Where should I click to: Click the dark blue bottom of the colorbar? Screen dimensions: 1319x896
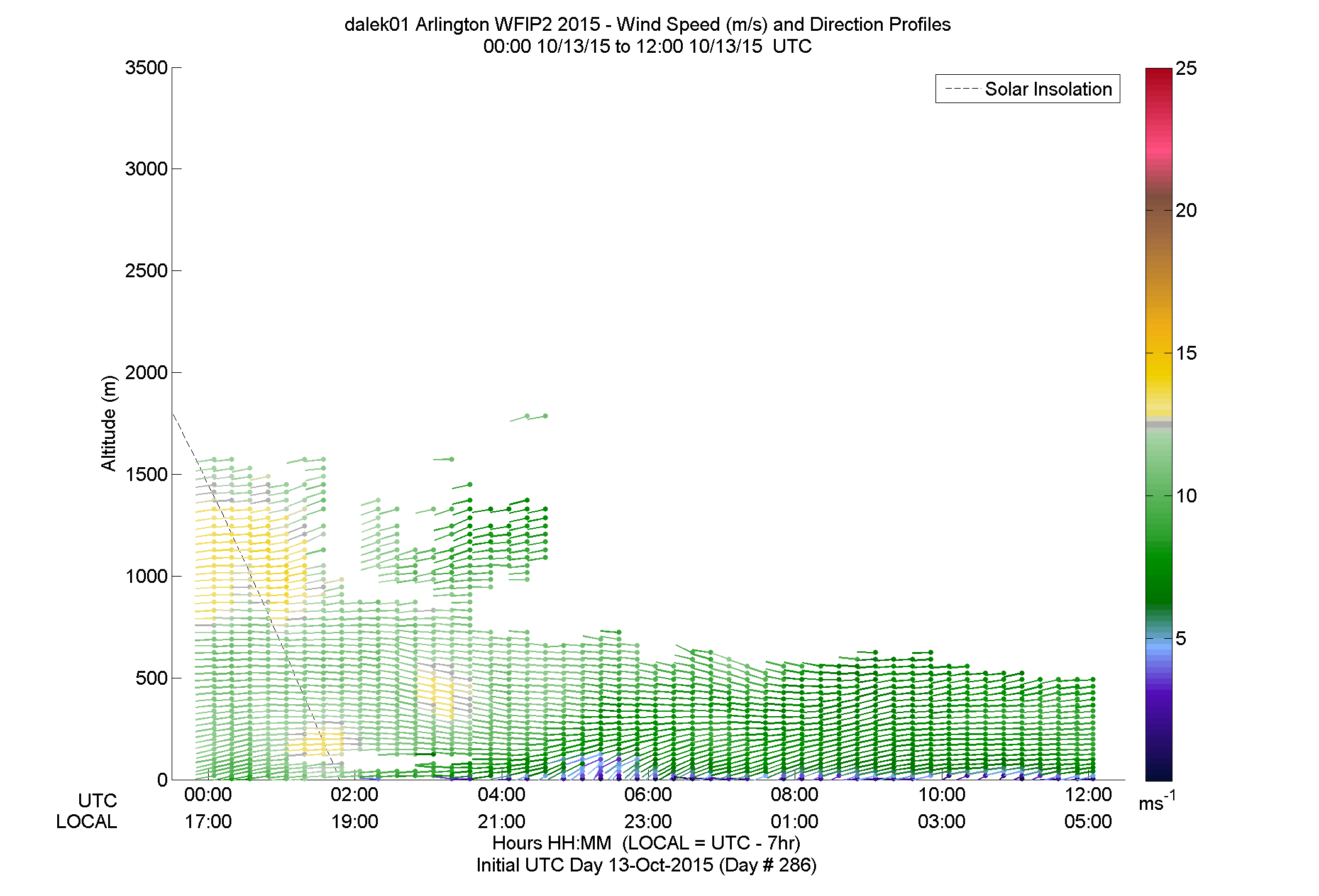click(x=1159, y=770)
